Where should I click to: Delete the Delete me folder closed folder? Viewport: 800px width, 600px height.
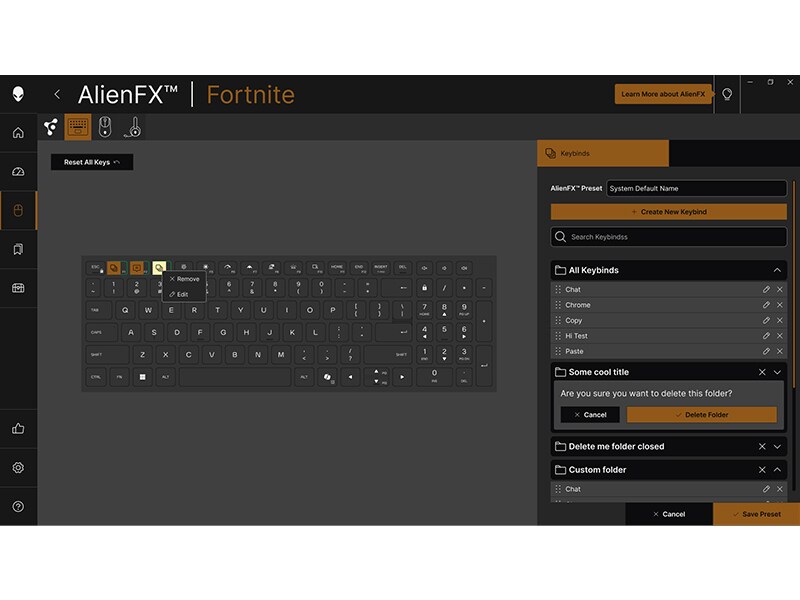(762, 446)
